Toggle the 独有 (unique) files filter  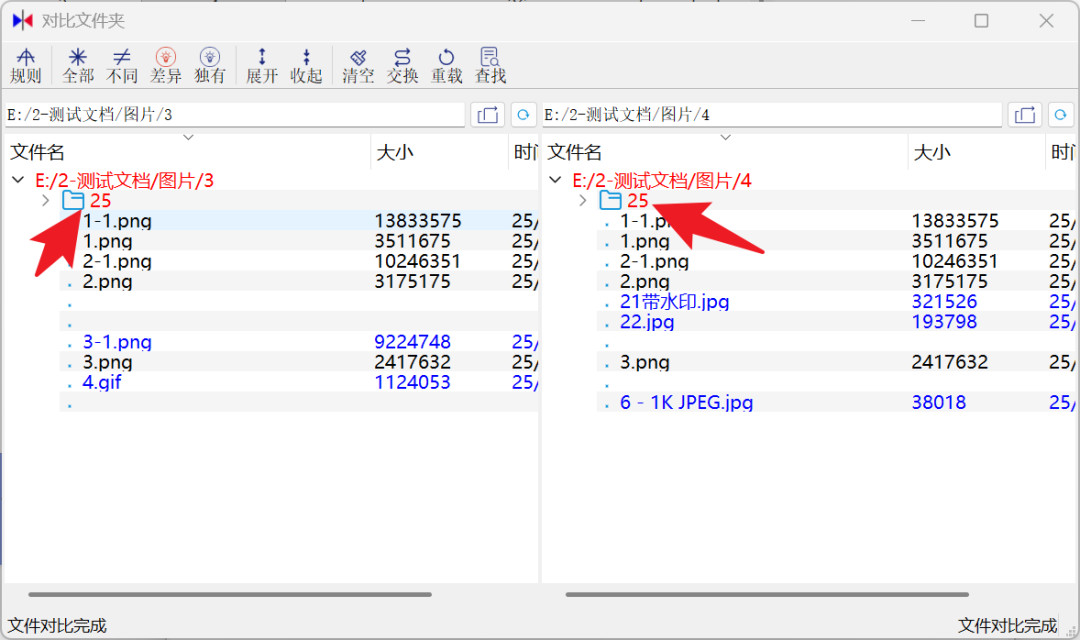tap(210, 66)
